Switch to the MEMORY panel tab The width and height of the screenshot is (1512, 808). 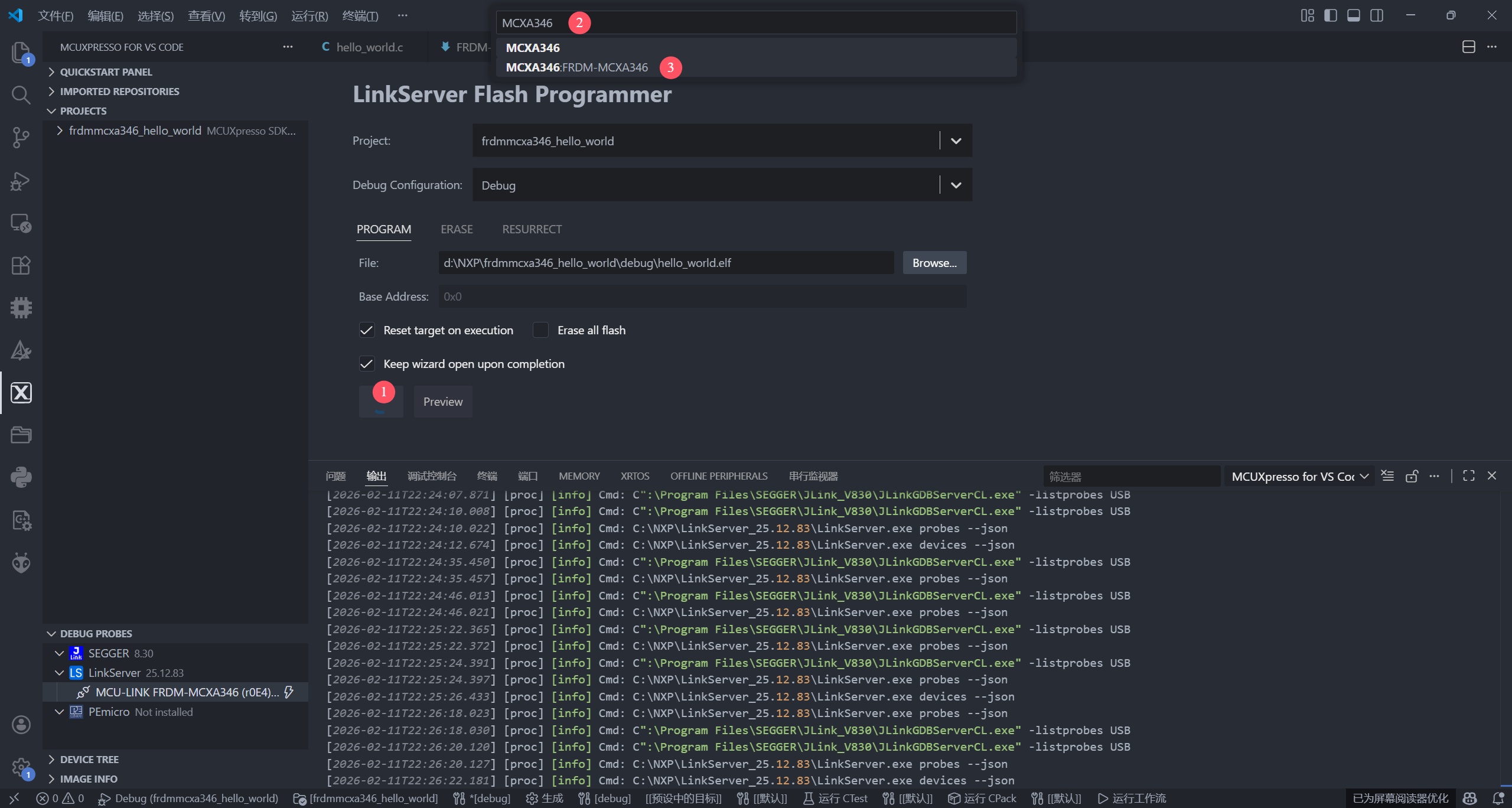[x=579, y=476]
